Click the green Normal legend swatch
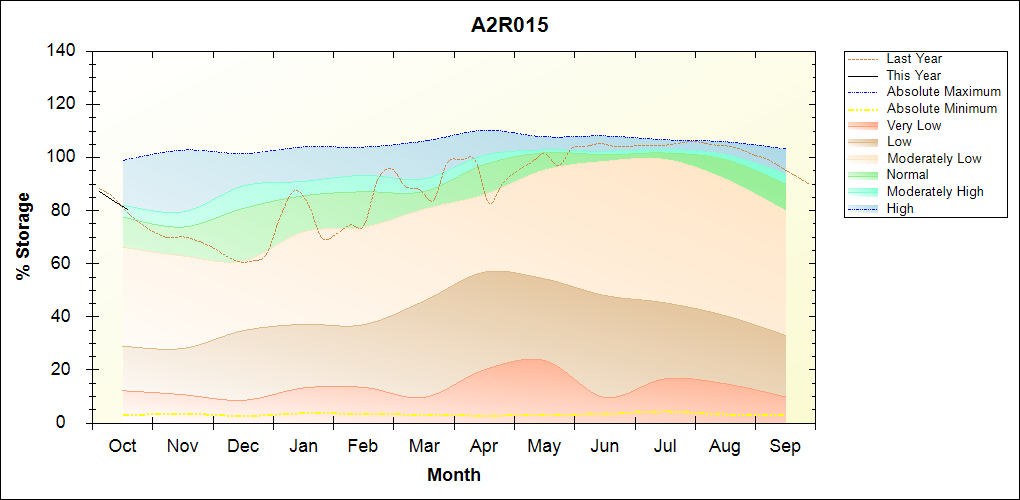The image size is (1020, 500). click(864, 175)
